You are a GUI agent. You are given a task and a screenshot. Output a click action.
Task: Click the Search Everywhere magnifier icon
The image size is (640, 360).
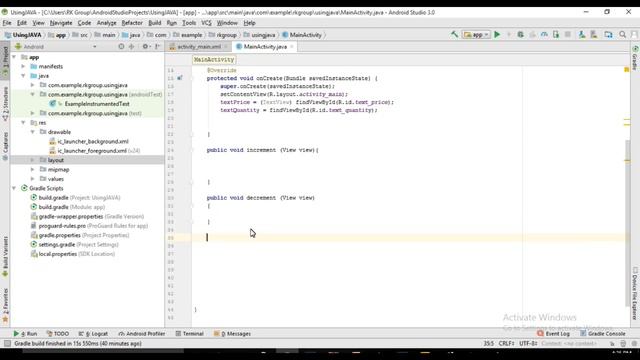tap(622, 35)
